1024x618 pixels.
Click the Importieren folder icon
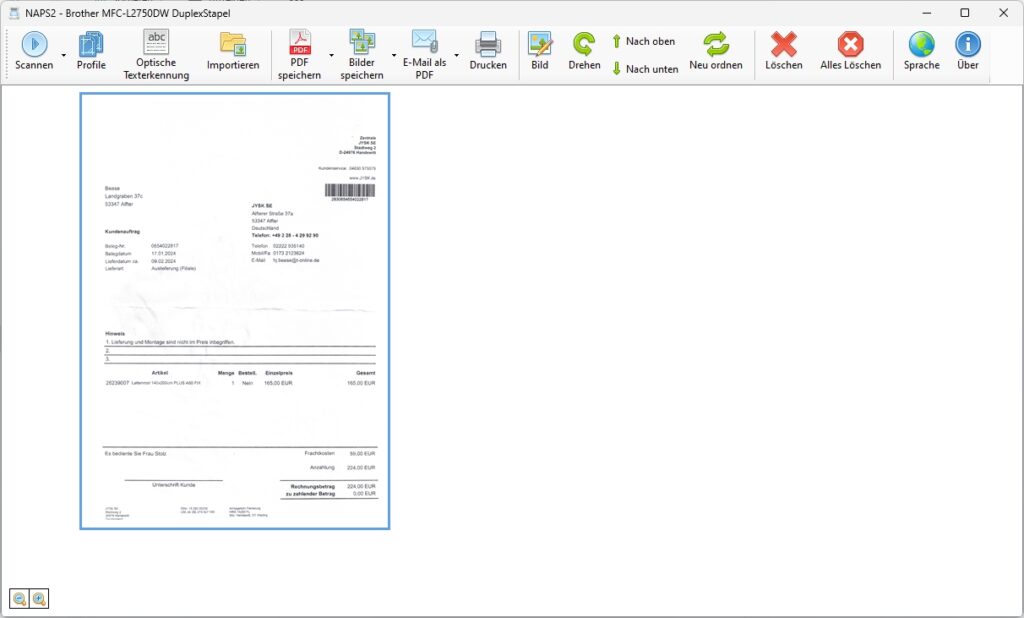coord(233,45)
